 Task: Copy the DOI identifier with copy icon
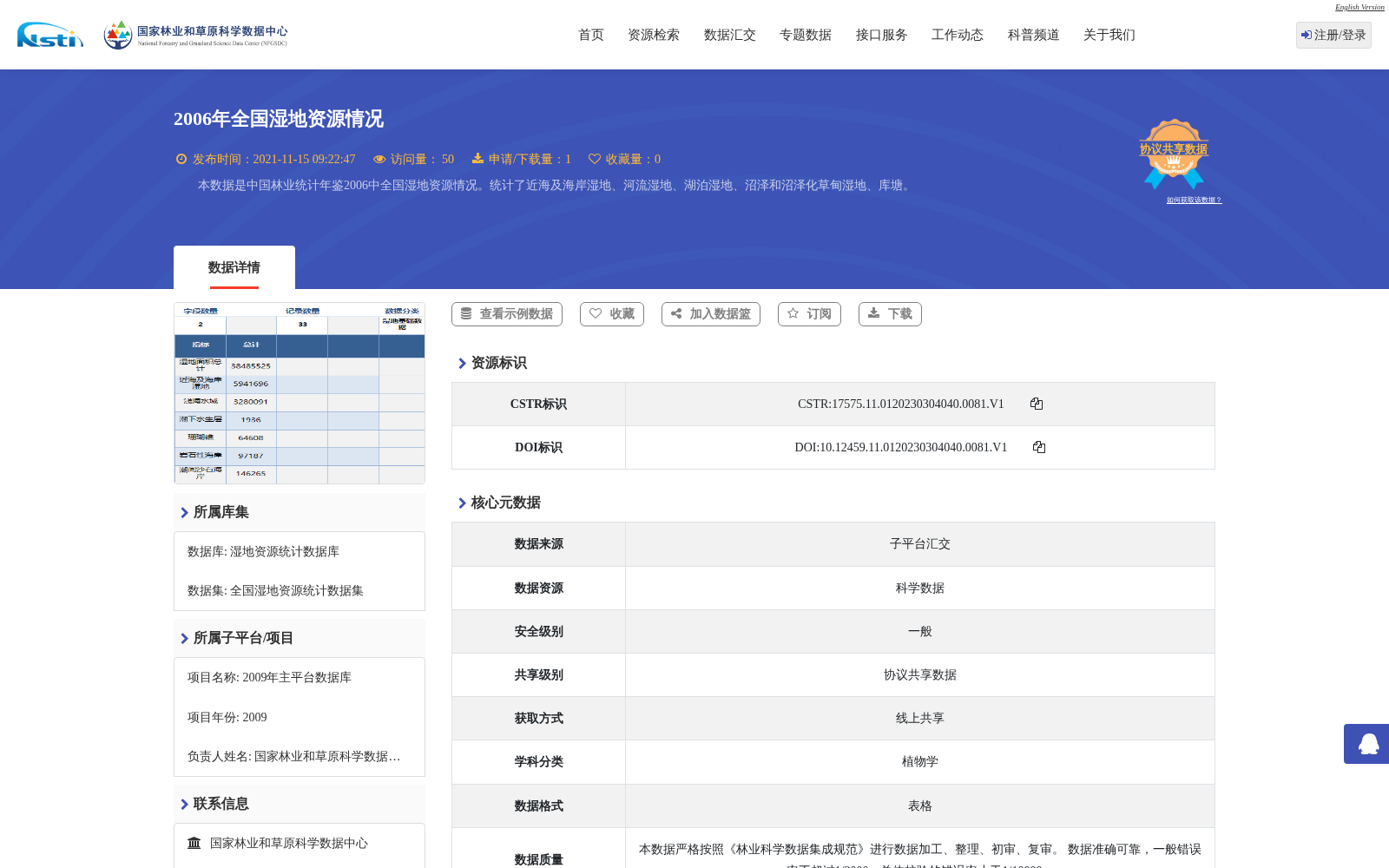click(x=1039, y=447)
